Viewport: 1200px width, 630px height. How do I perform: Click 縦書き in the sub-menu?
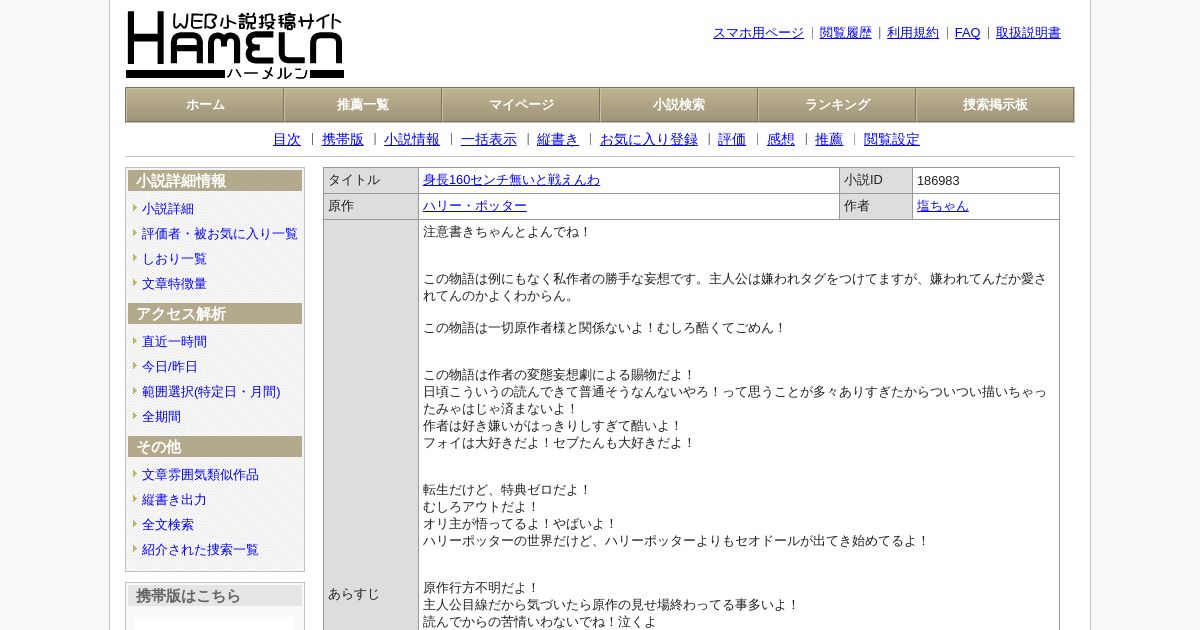[558, 140]
